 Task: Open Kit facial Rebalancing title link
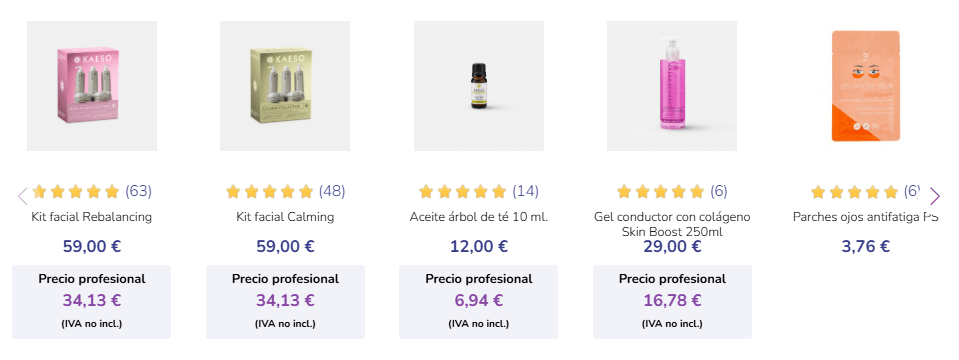point(92,217)
